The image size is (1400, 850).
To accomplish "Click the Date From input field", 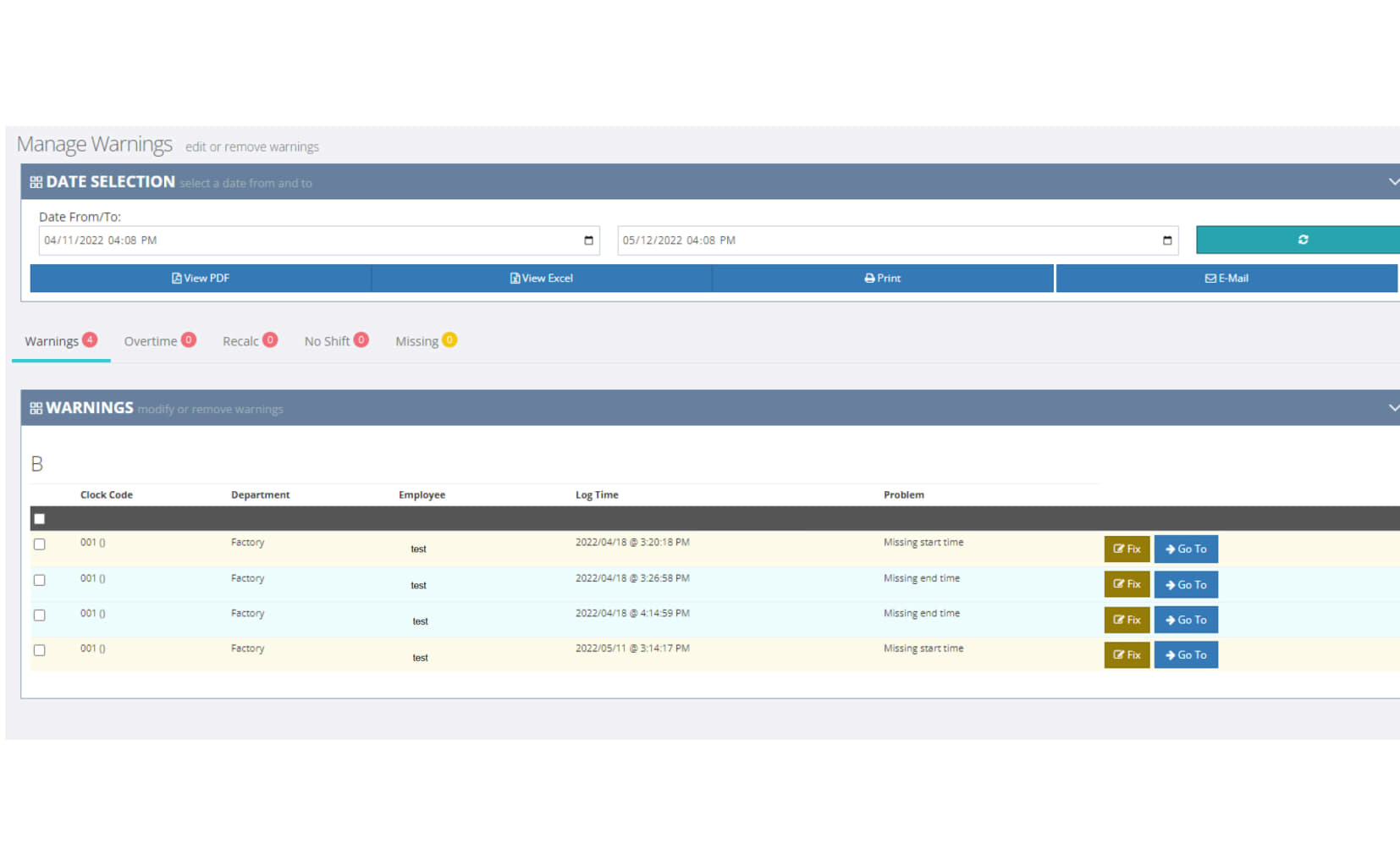I will 305,240.
